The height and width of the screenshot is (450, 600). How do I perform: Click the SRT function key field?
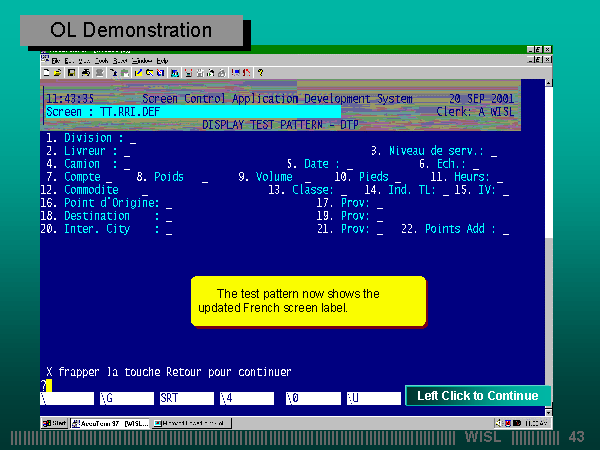(x=186, y=398)
